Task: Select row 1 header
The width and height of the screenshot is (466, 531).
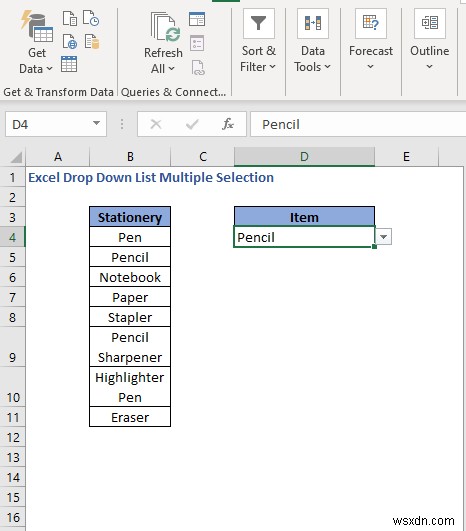Action: [13, 177]
